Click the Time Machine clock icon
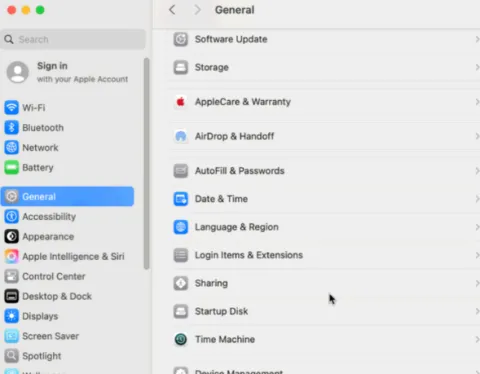Image resolution: width=480 pixels, height=374 pixels. coord(181,339)
